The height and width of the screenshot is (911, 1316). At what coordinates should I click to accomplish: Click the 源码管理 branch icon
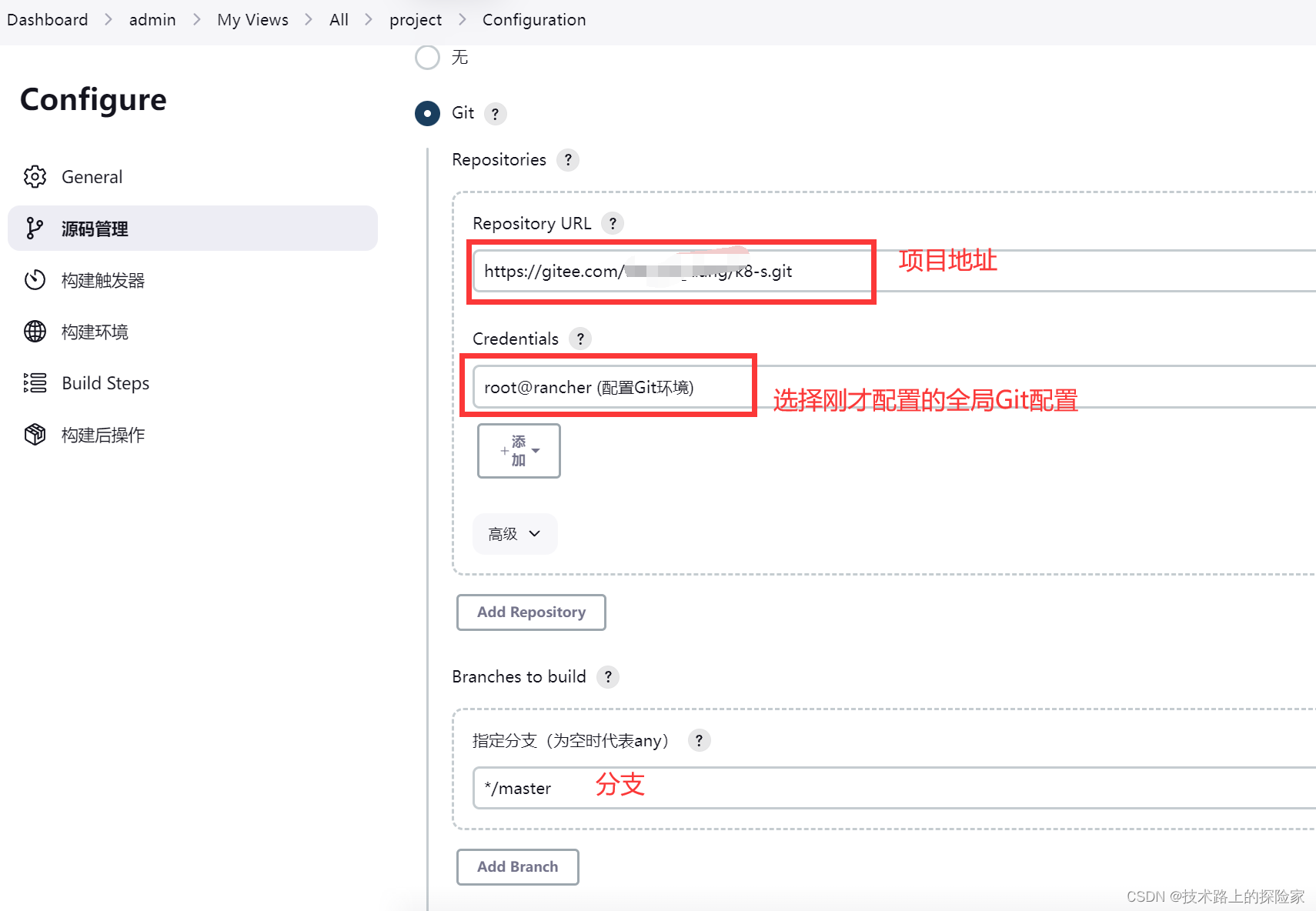pos(35,229)
